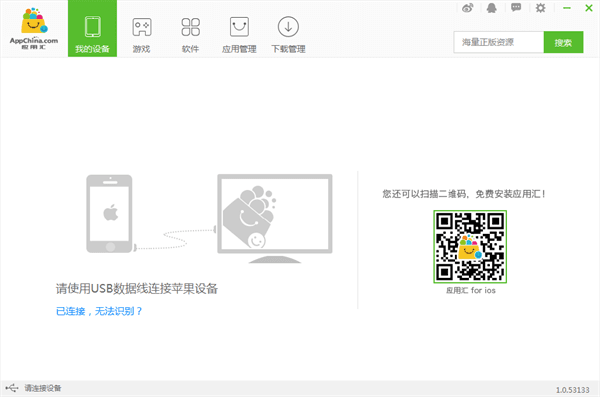The width and height of the screenshot is (600, 397).
Task: Open 已连接，无法识别？ help link
Action: [x=99, y=311]
